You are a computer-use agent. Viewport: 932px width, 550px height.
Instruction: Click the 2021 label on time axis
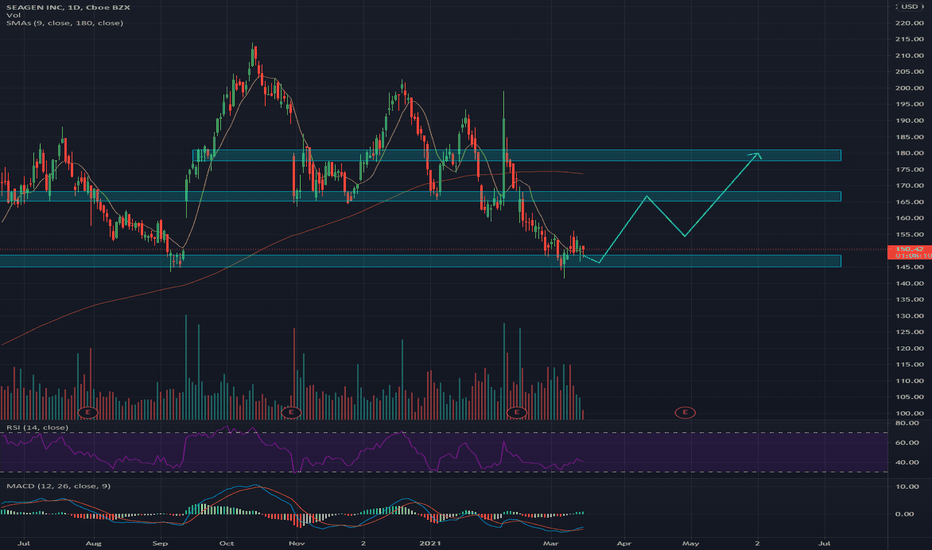(430, 543)
